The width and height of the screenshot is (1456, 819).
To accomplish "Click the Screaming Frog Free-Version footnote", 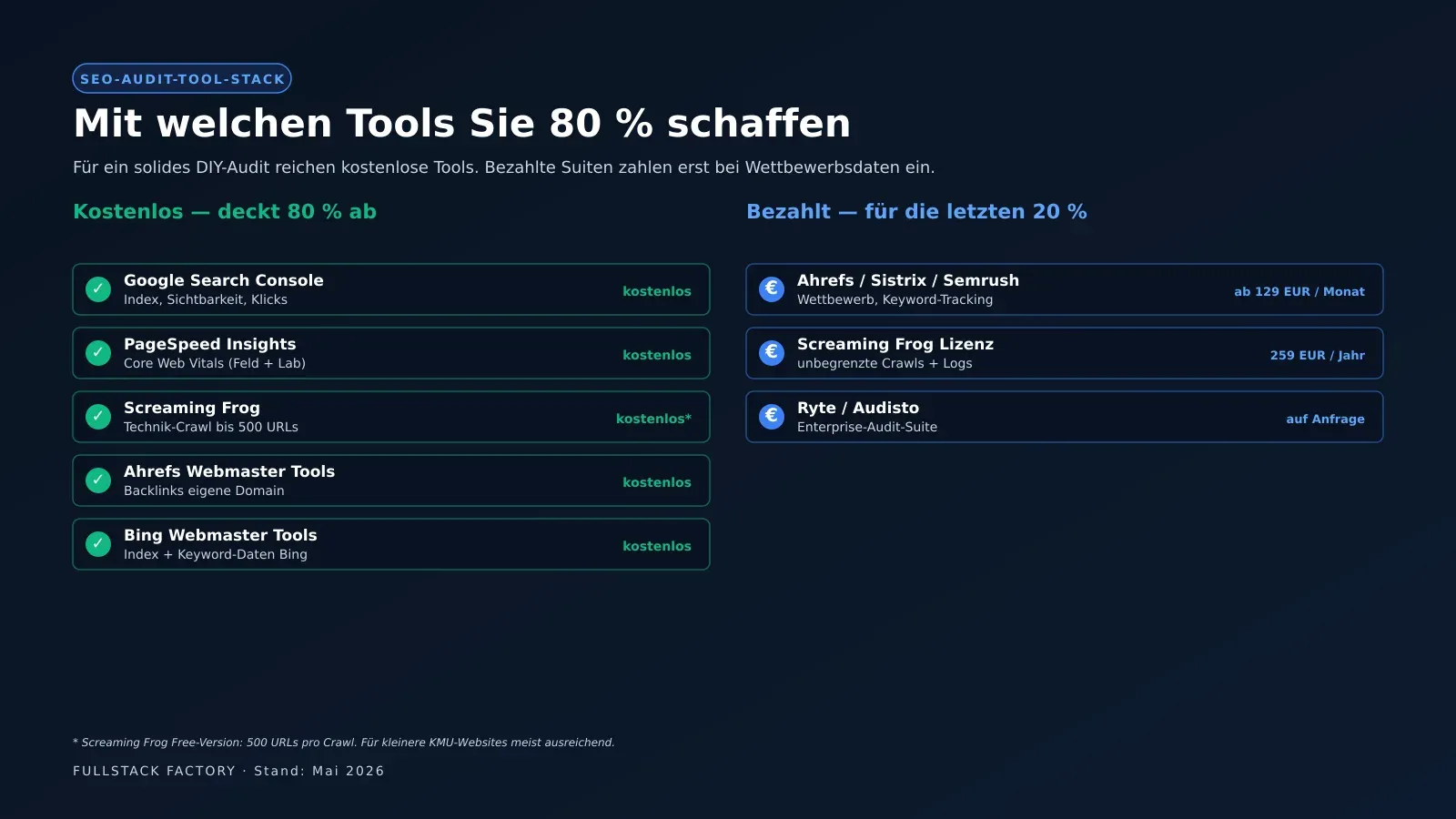I will coord(344,743).
